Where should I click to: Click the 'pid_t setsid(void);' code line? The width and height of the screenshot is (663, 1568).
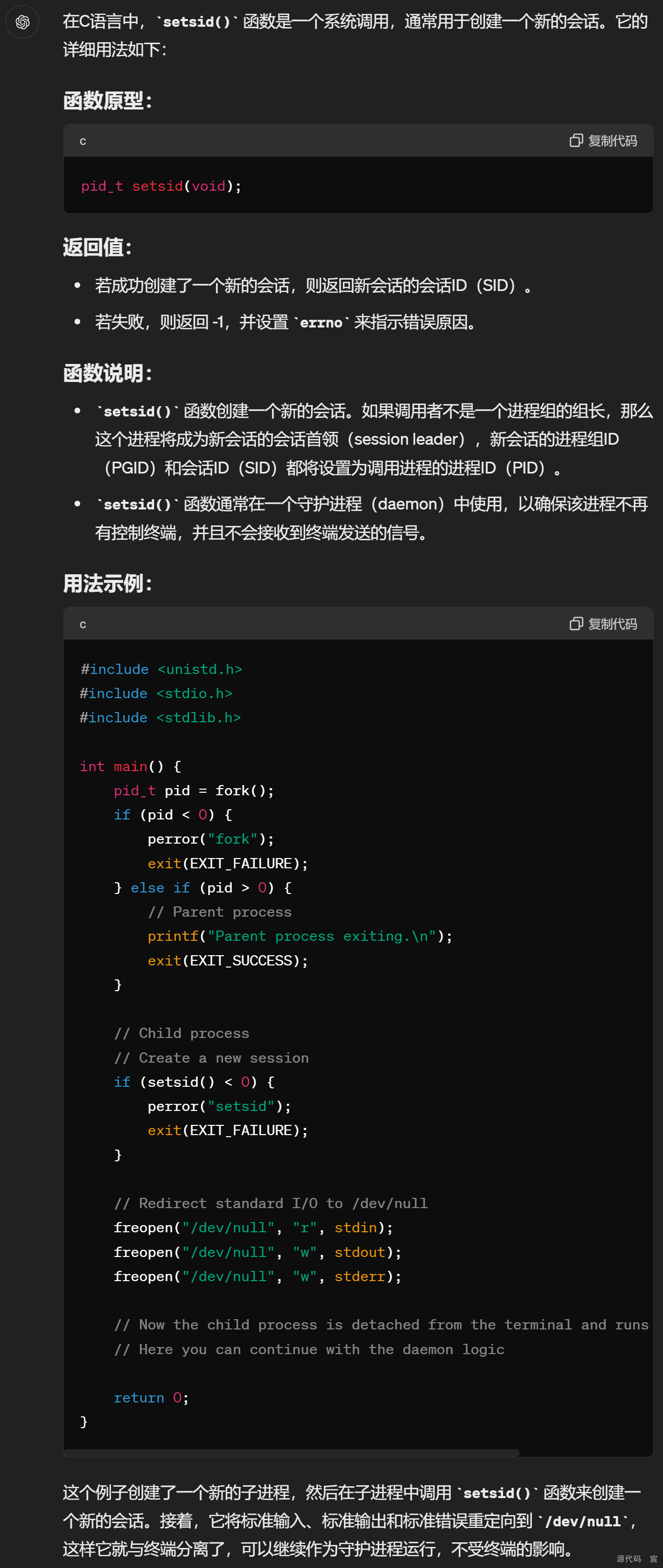pos(161,186)
